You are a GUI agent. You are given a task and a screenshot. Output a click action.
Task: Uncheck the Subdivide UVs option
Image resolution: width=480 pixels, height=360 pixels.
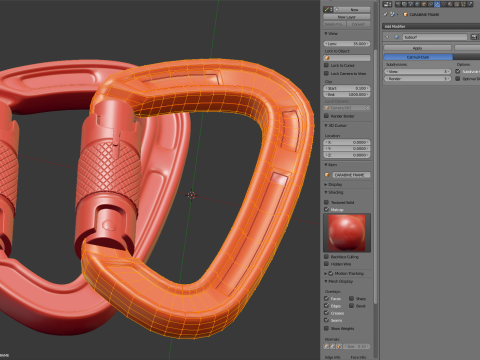click(458, 71)
